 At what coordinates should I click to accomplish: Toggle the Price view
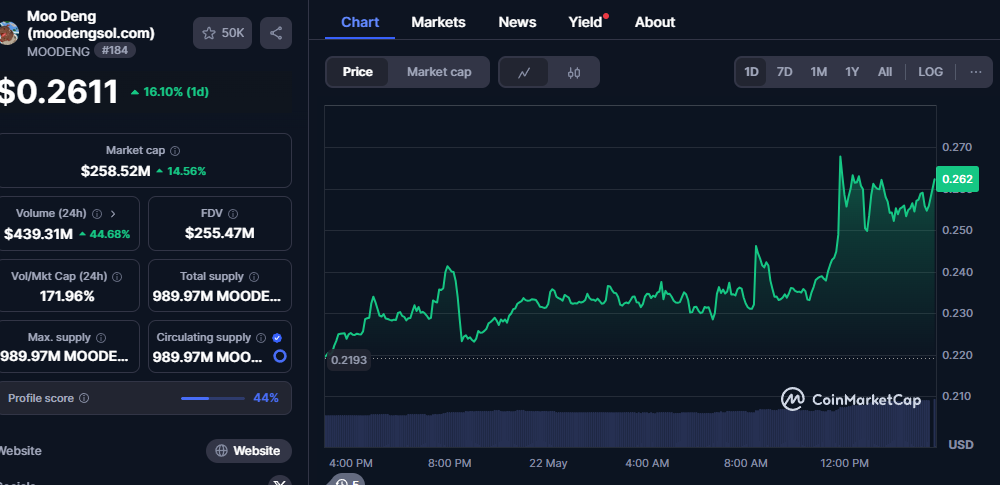pos(357,72)
